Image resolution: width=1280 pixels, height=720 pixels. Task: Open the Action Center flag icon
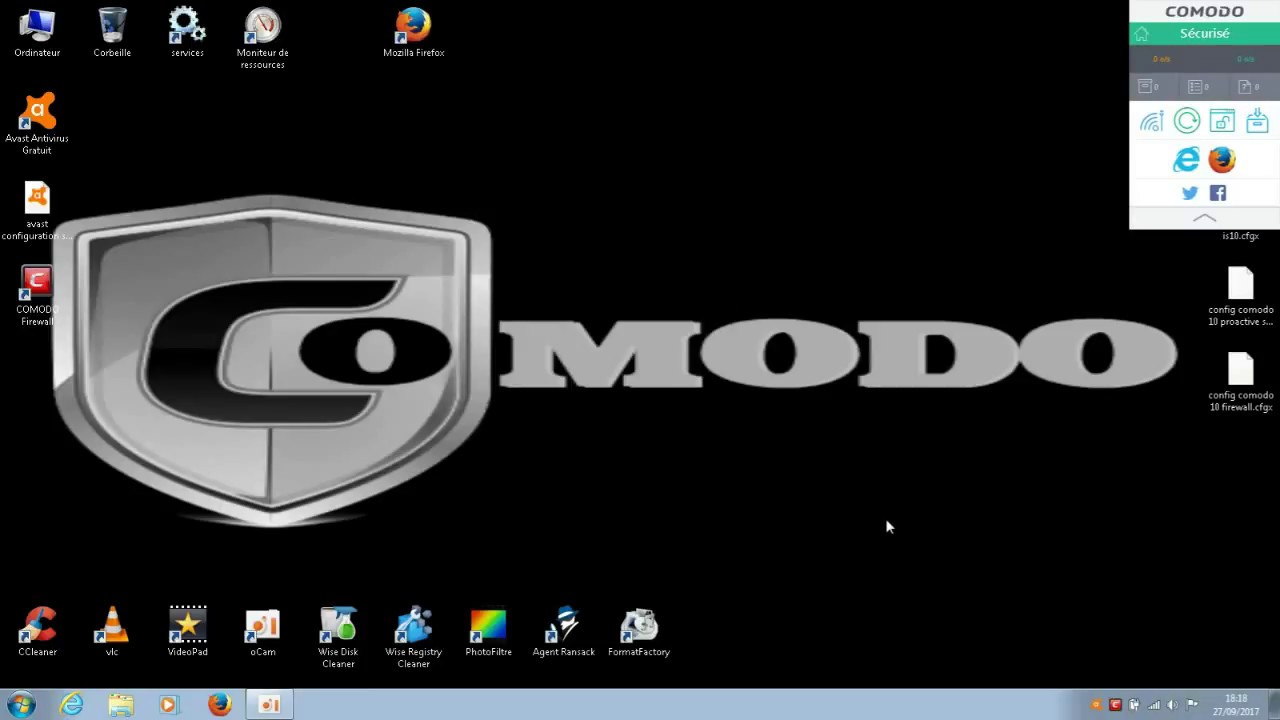(x=1191, y=705)
